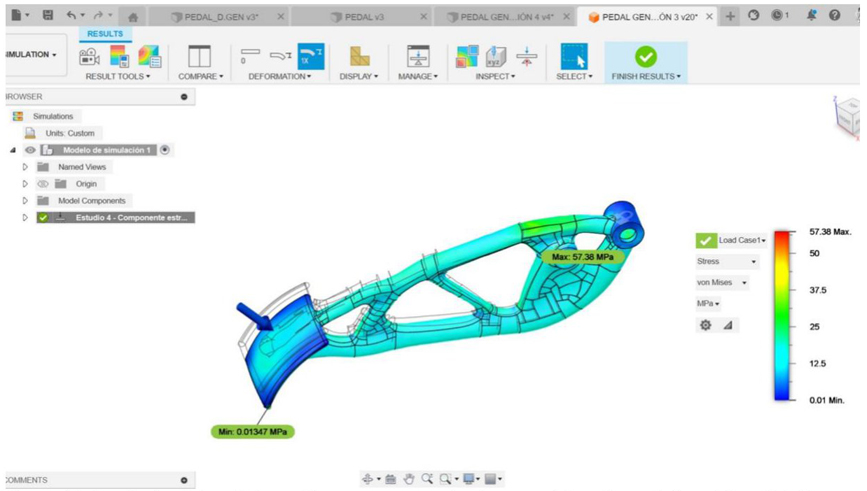
Task: Open the von Mises dropdown
Action: (722, 283)
